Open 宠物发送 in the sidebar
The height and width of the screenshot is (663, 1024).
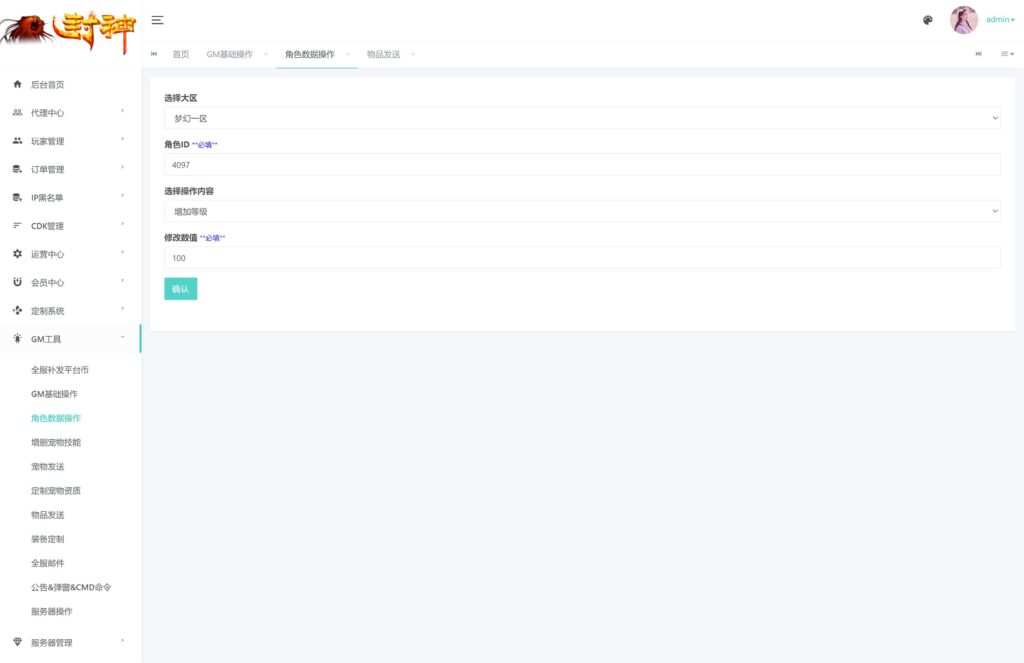pyautogui.click(x=48, y=467)
